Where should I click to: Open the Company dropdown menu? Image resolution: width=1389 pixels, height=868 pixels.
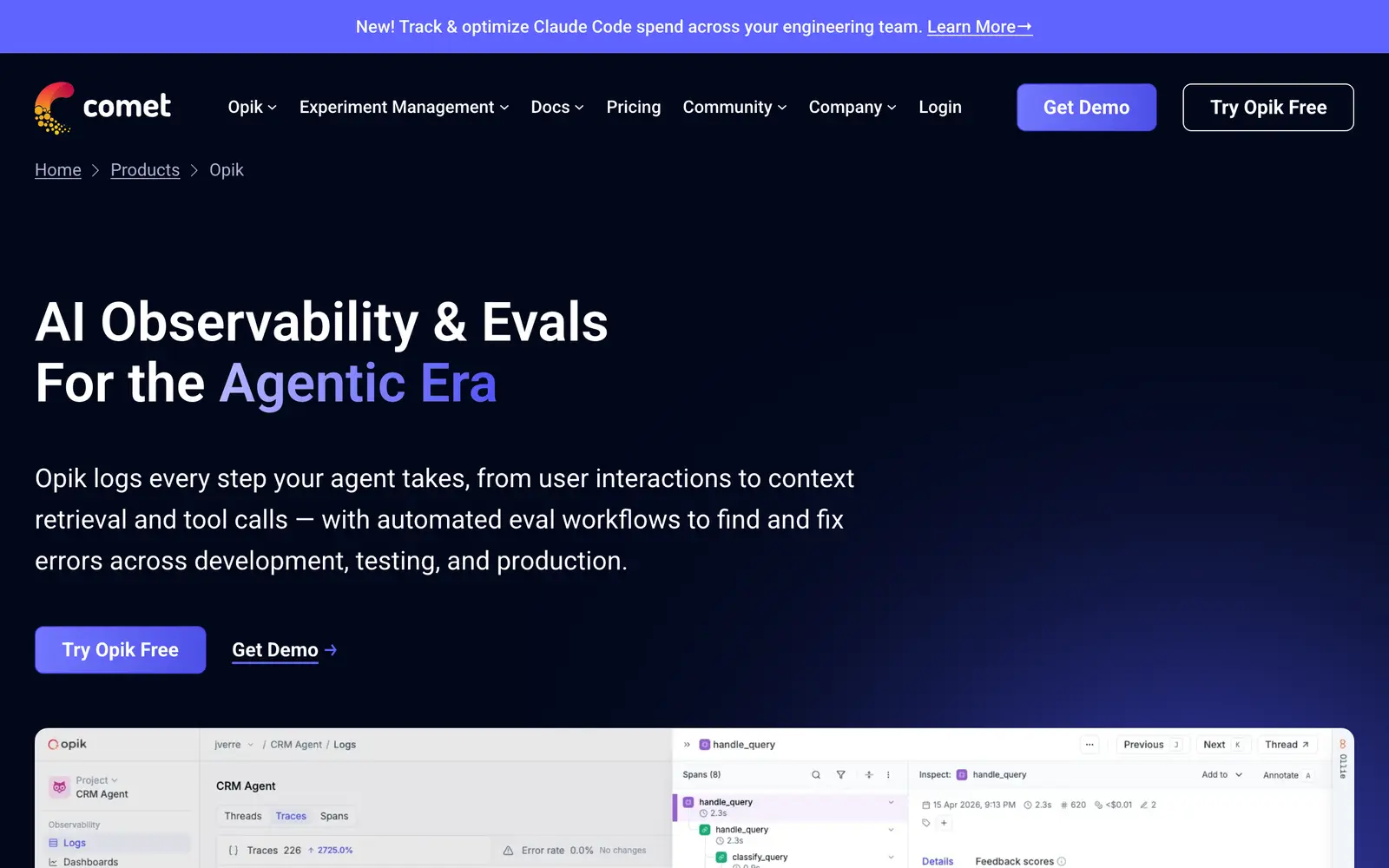(852, 107)
